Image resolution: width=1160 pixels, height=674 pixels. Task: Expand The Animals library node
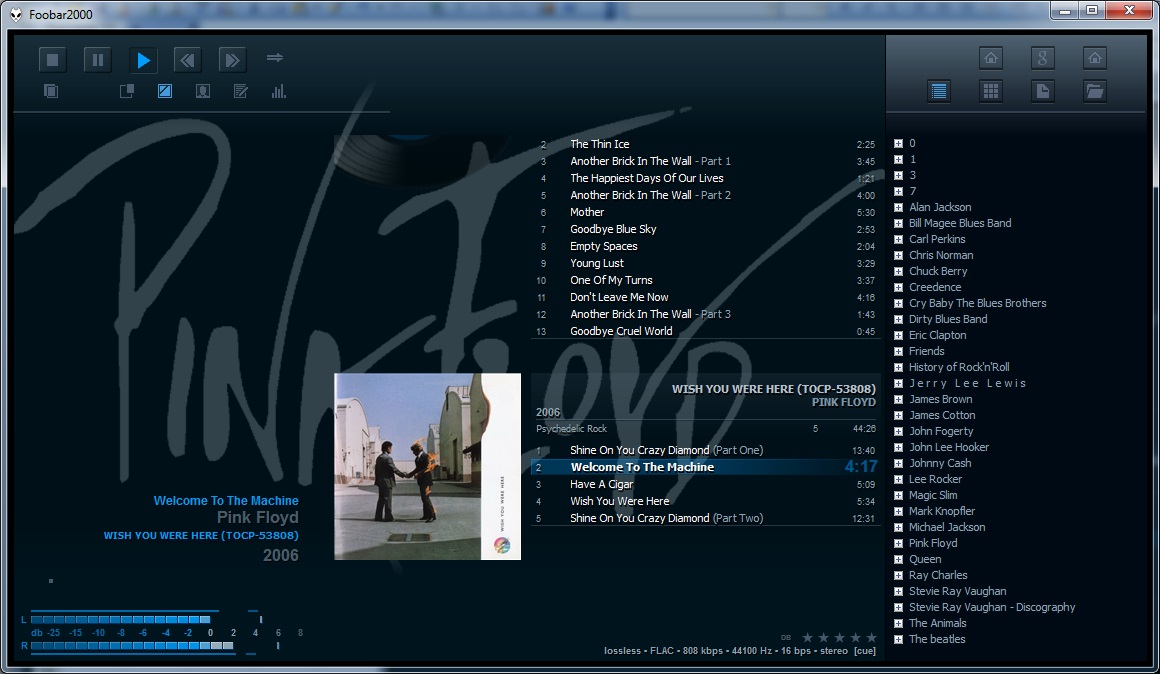898,624
